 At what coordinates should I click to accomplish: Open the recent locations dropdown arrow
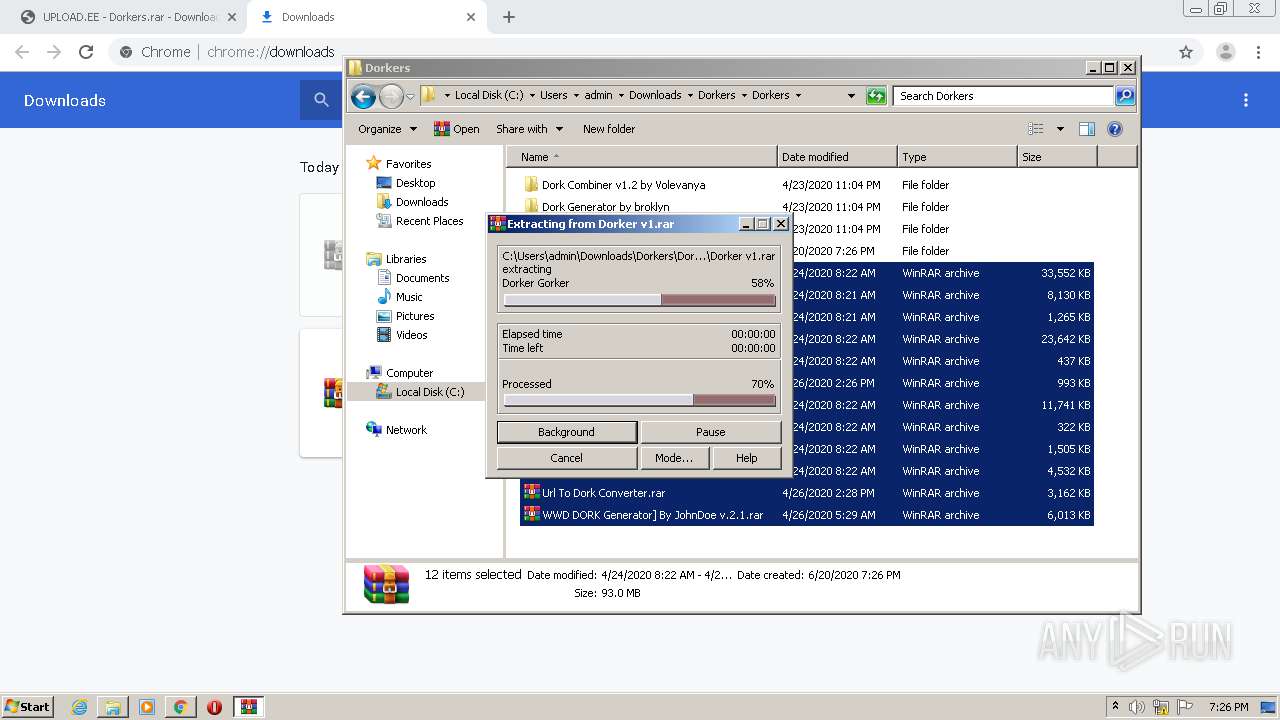410,97
